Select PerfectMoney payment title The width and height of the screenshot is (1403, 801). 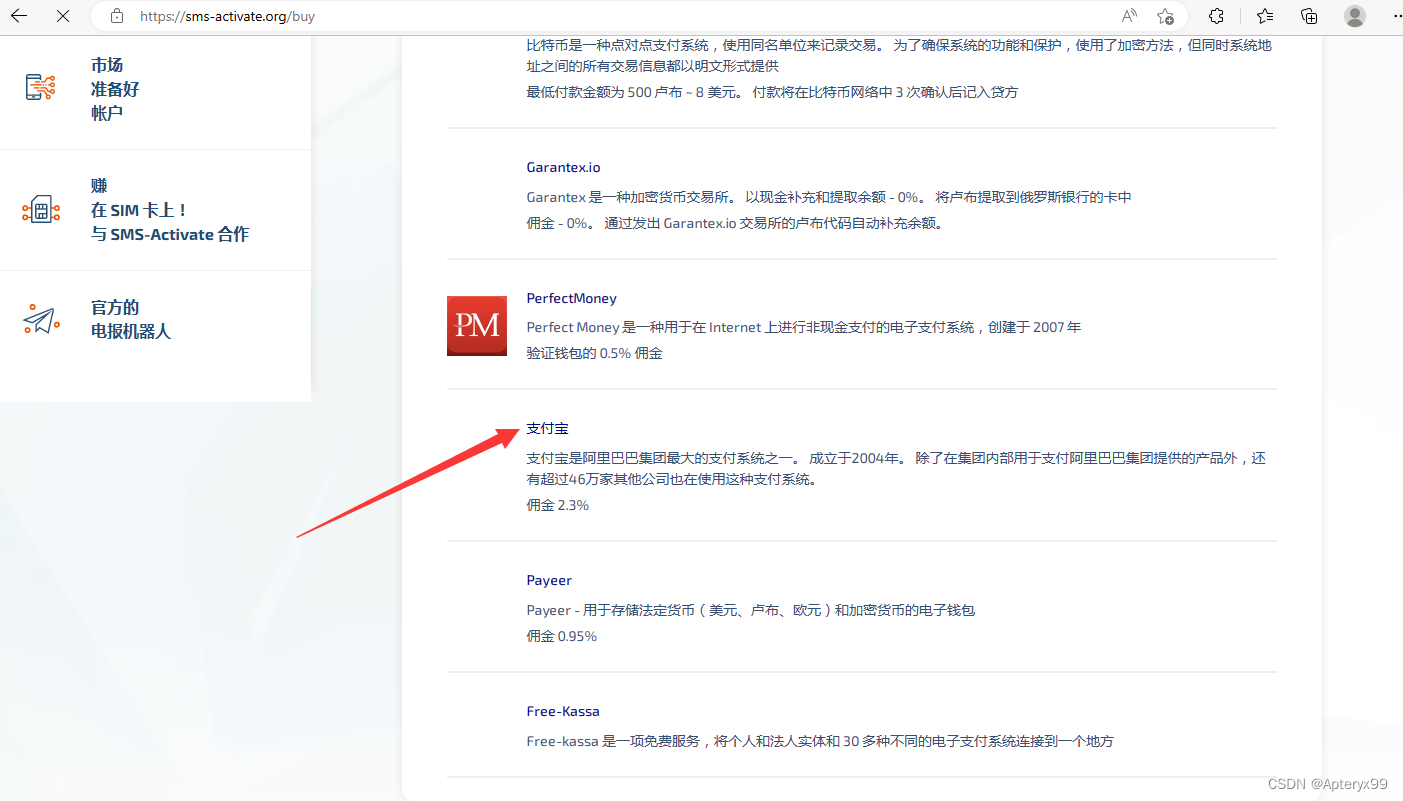[571, 298]
